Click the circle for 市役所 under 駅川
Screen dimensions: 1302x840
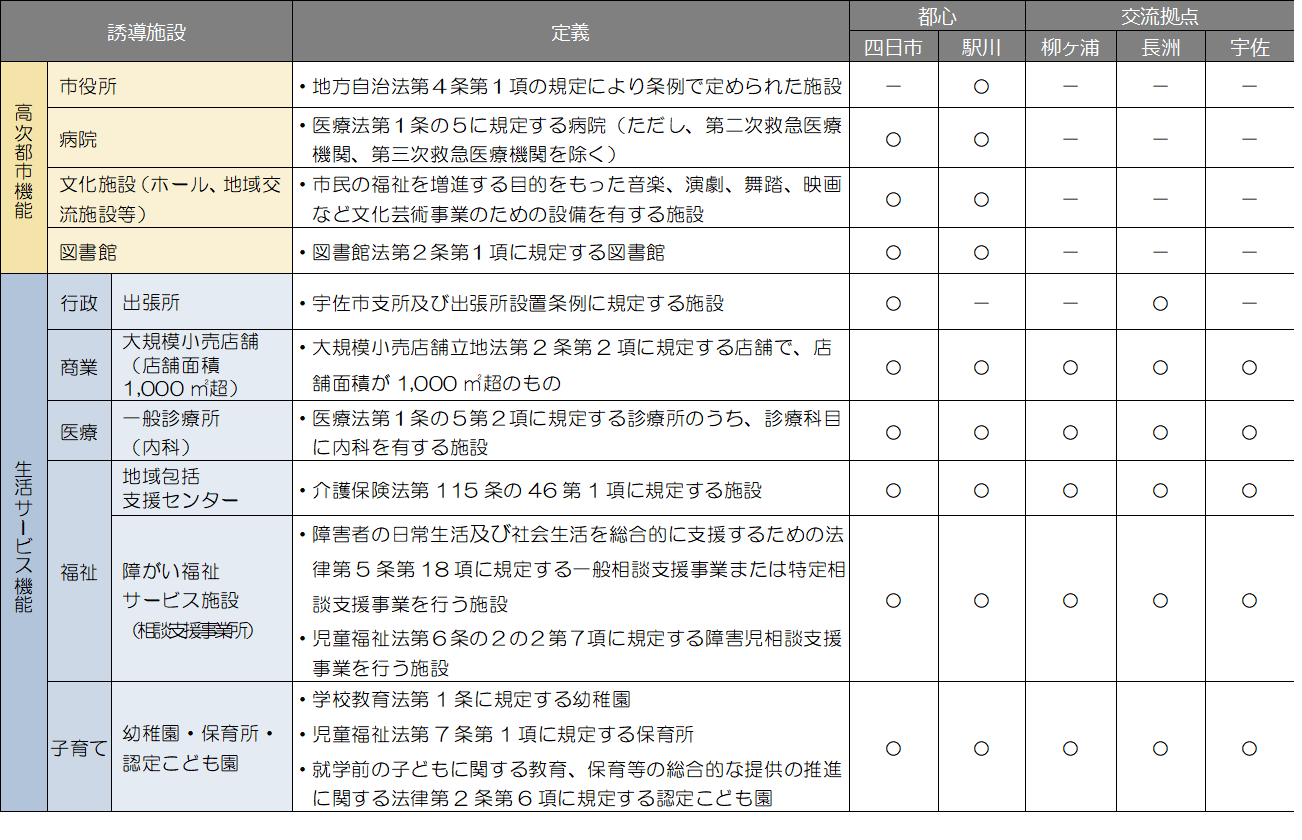pyautogui.click(x=981, y=86)
